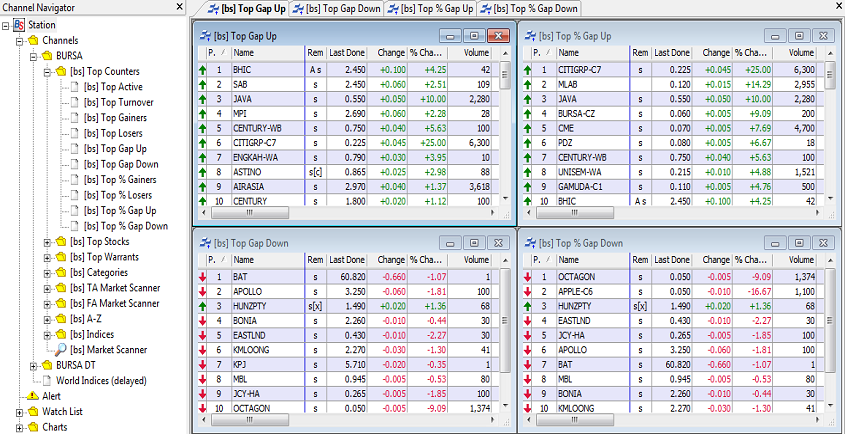
Task: Open the Alert warning icon item
Action: tap(33, 396)
